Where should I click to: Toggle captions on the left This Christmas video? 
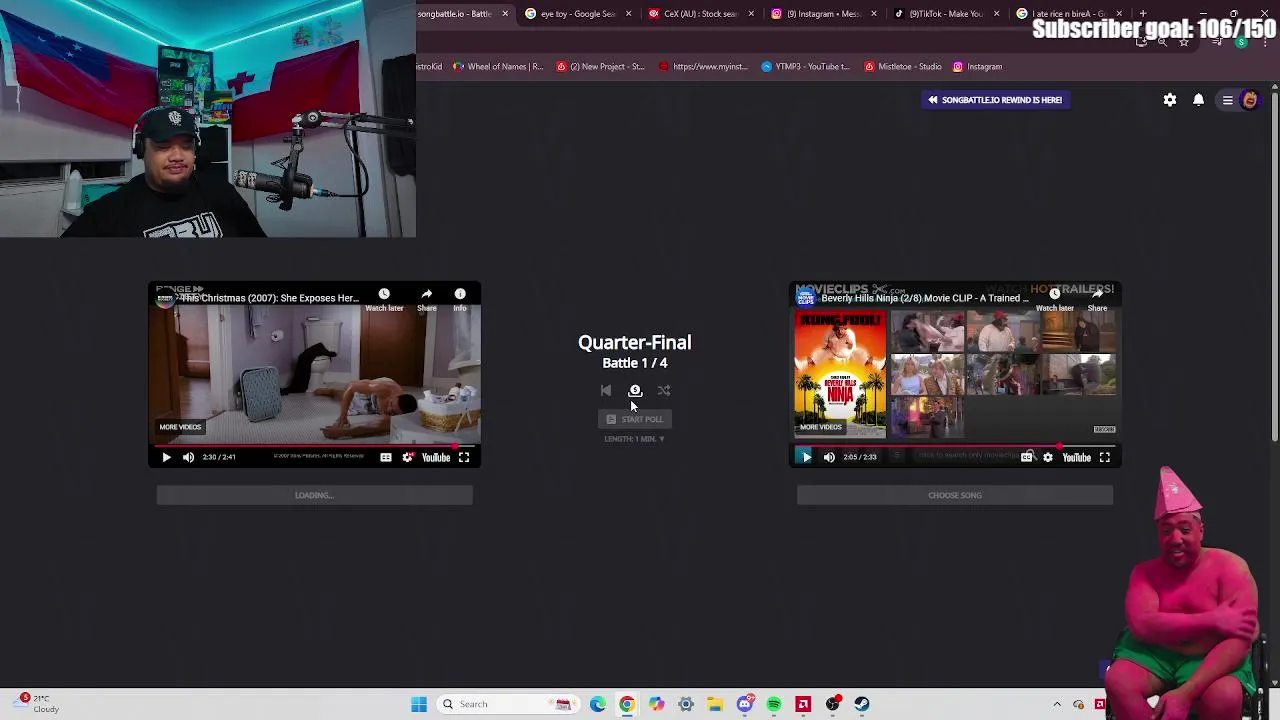386,457
